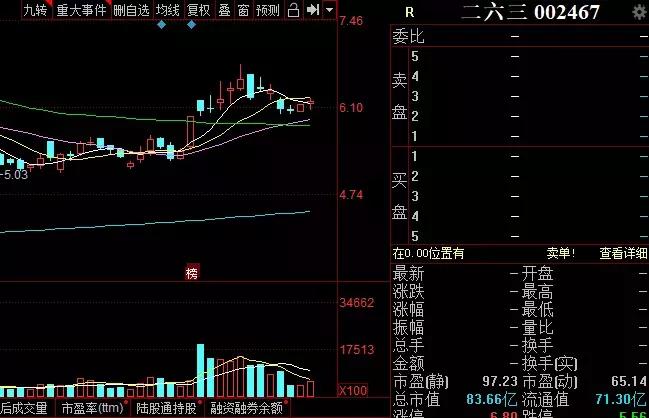
Task: Click blue diamond marker under 均线
Action: [161, 25]
